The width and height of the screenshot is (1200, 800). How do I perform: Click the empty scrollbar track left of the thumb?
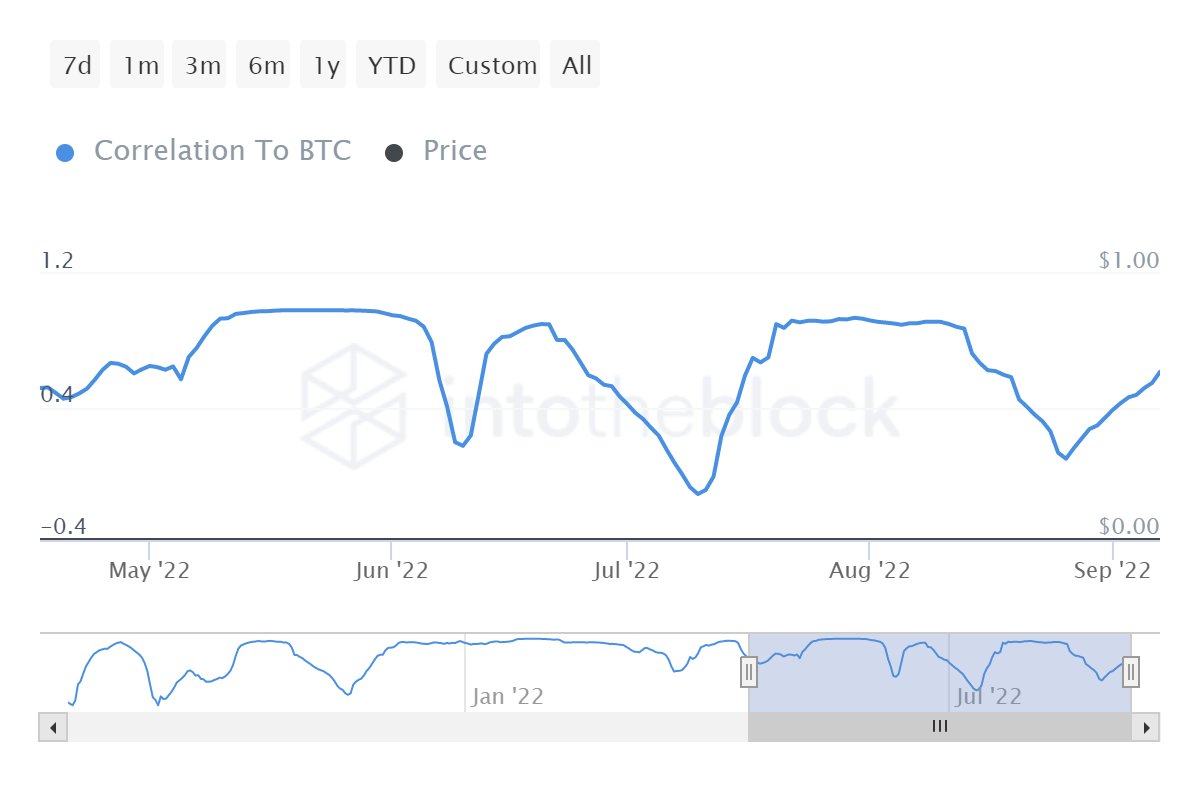[x=407, y=727]
